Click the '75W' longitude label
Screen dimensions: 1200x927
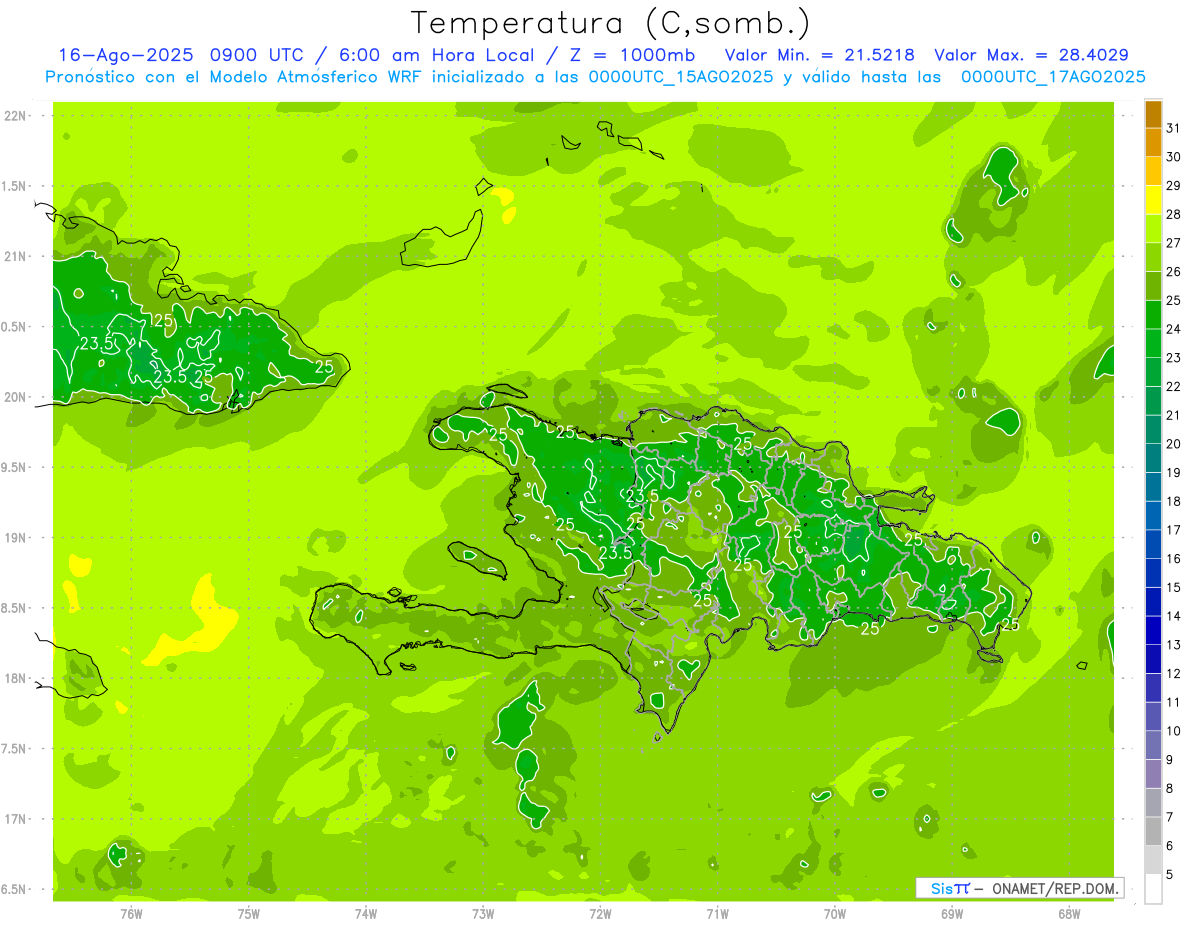point(248,914)
